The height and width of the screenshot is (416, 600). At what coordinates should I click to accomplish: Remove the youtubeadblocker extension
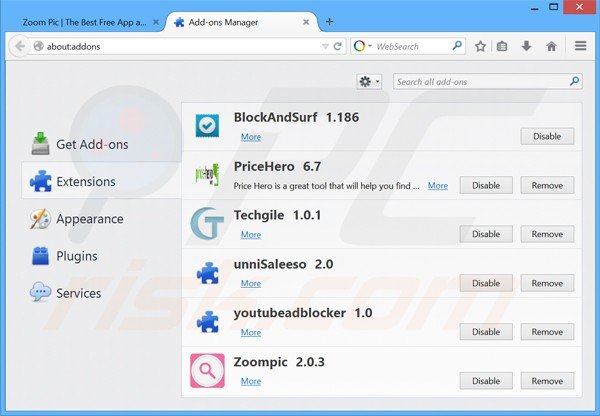coord(547,332)
